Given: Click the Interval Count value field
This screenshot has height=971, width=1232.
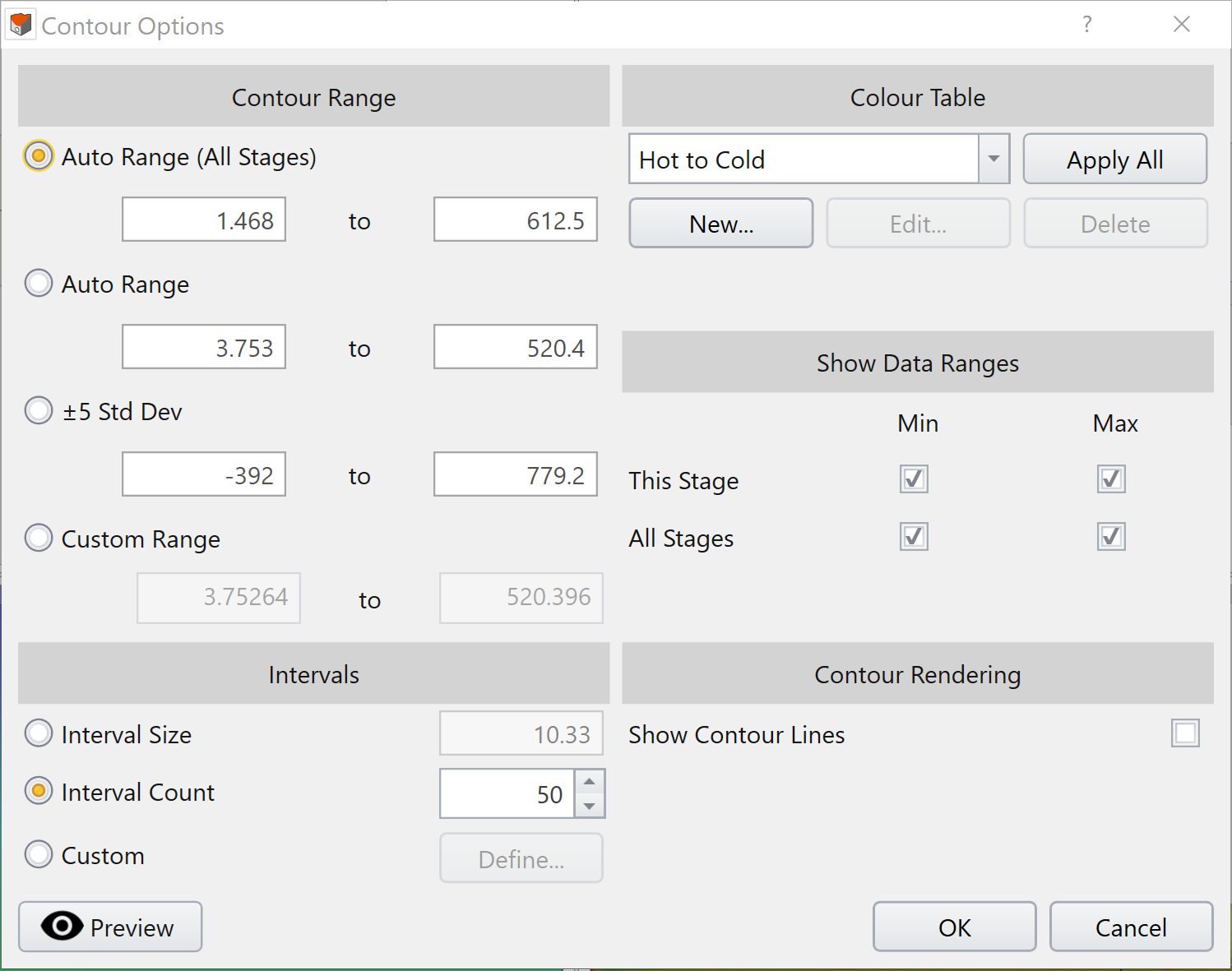Looking at the screenshot, I should click(x=507, y=794).
